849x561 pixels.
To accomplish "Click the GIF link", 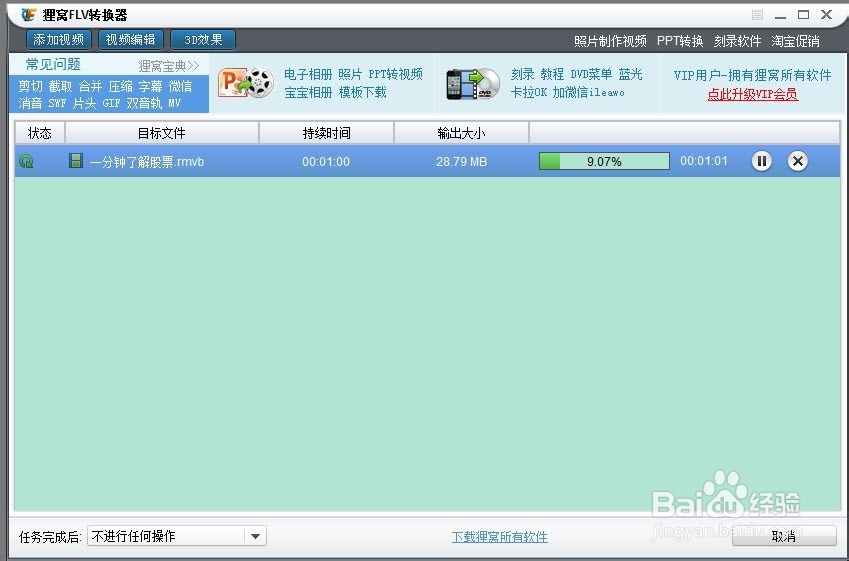I will (x=112, y=103).
